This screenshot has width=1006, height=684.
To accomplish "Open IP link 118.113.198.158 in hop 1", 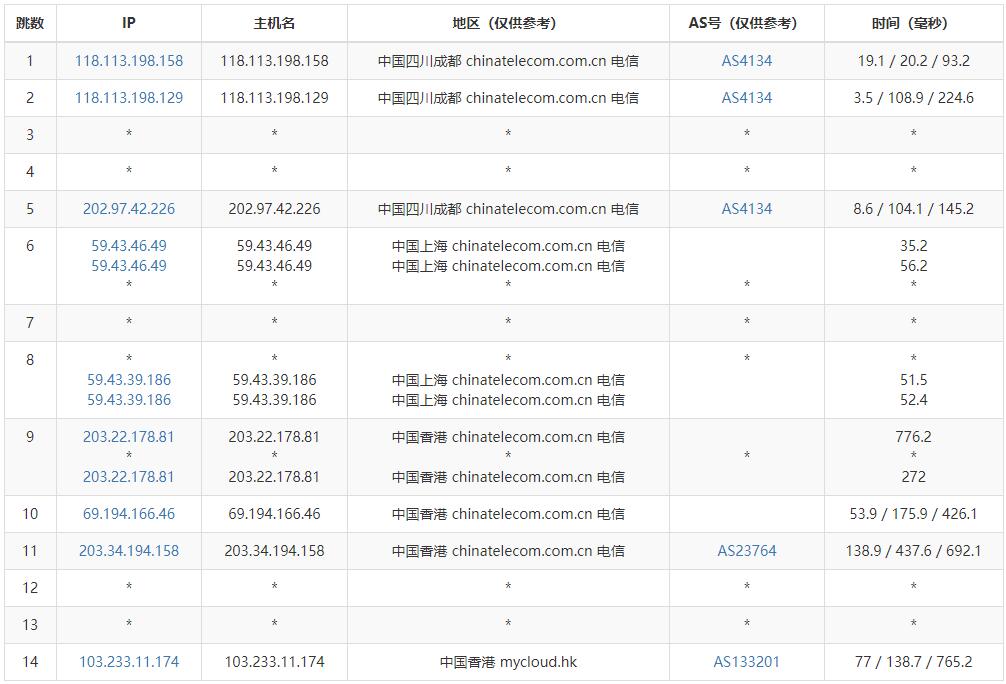I will point(129,61).
